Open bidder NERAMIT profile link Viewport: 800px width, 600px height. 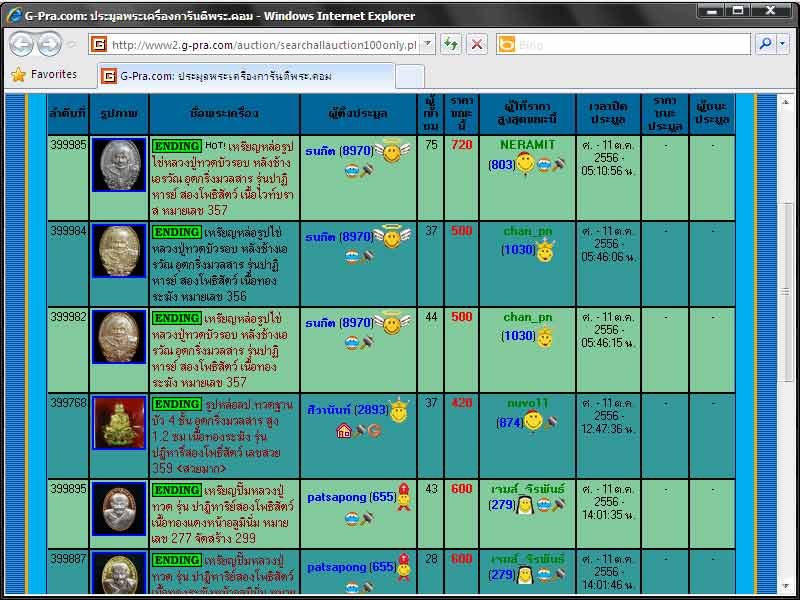pyautogui.click(x=527, y=145)
